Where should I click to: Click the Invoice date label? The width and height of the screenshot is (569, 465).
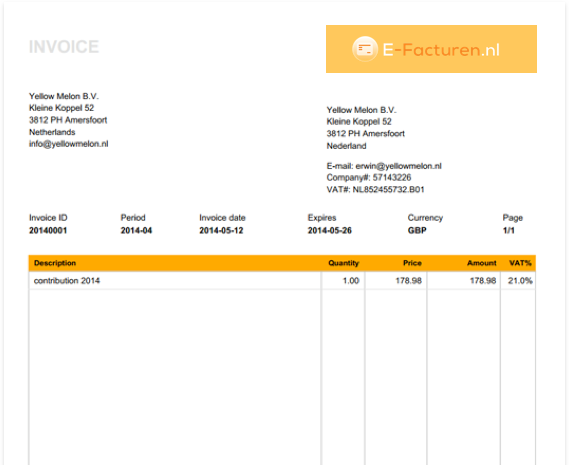[x=222, y=218]
